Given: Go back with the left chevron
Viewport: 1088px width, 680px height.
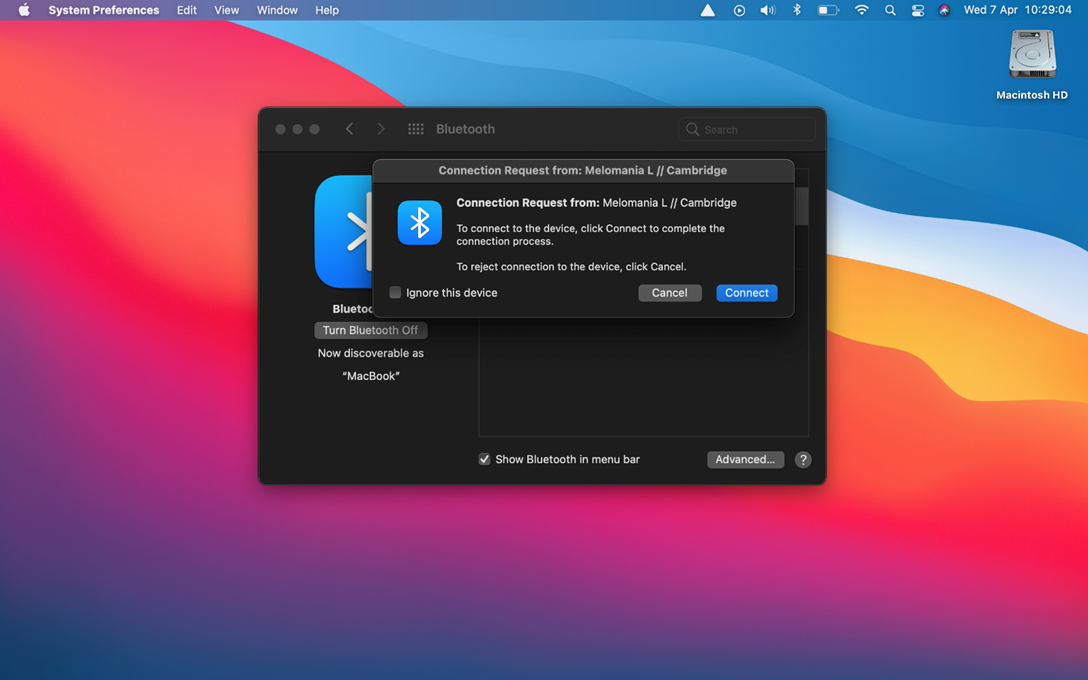Looking at the screenshot, I should point(349,129).
